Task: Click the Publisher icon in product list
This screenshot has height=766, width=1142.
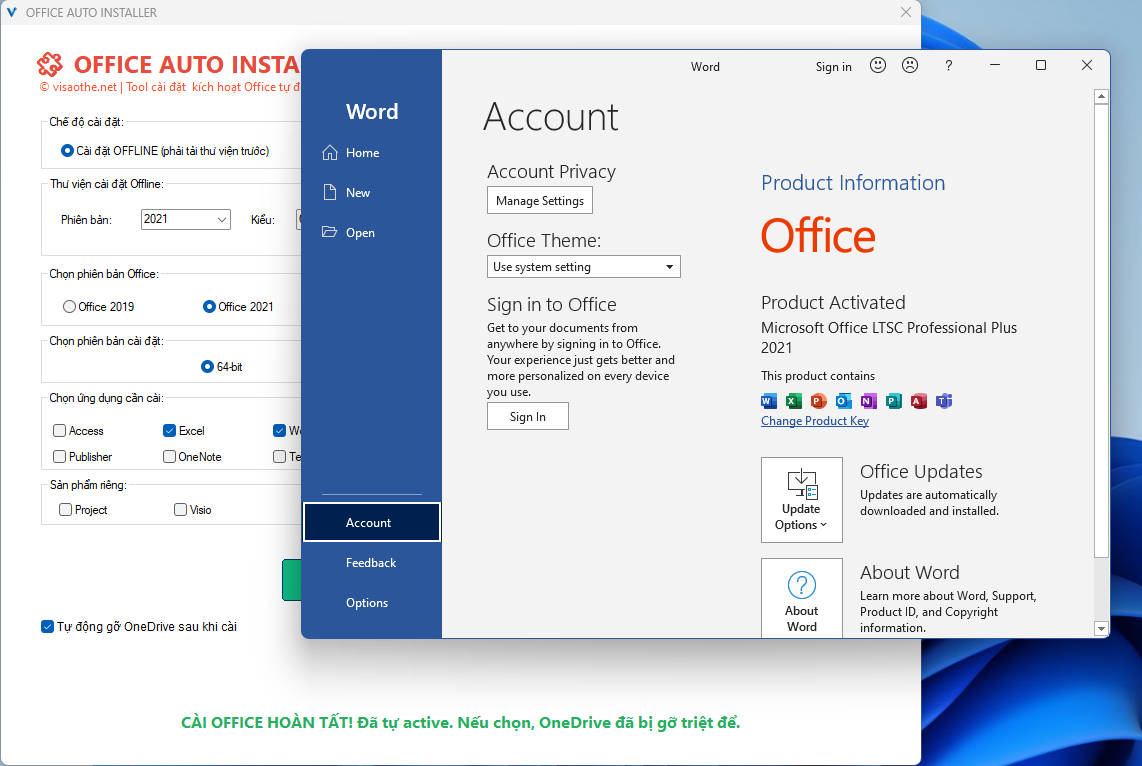Action: click(x=894, y=400)
